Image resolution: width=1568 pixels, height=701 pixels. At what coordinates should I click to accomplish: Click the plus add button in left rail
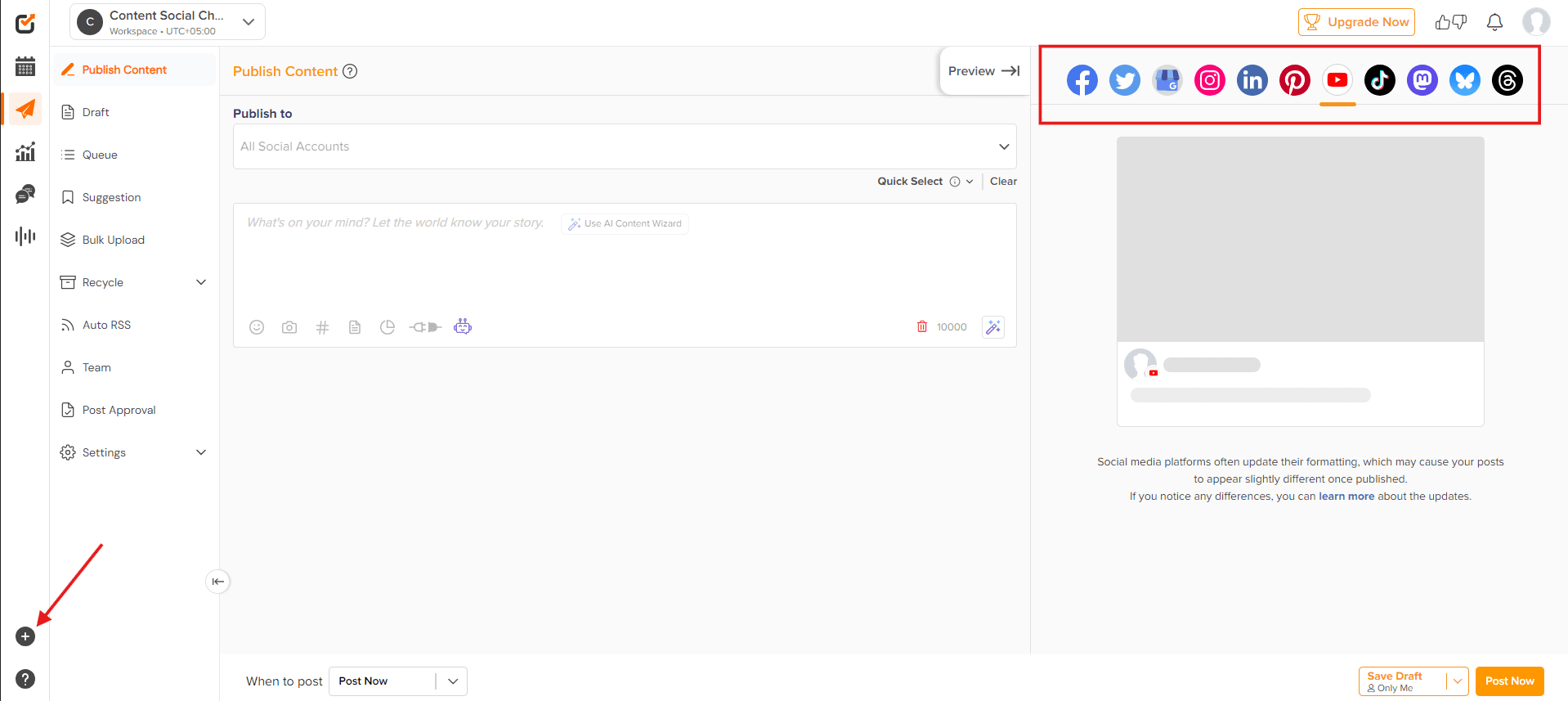(25, 636)
